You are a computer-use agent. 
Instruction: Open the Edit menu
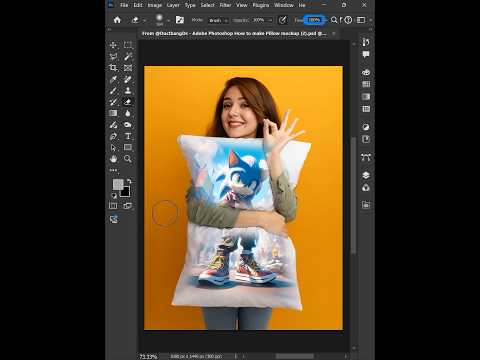click(x=138, y=5)
